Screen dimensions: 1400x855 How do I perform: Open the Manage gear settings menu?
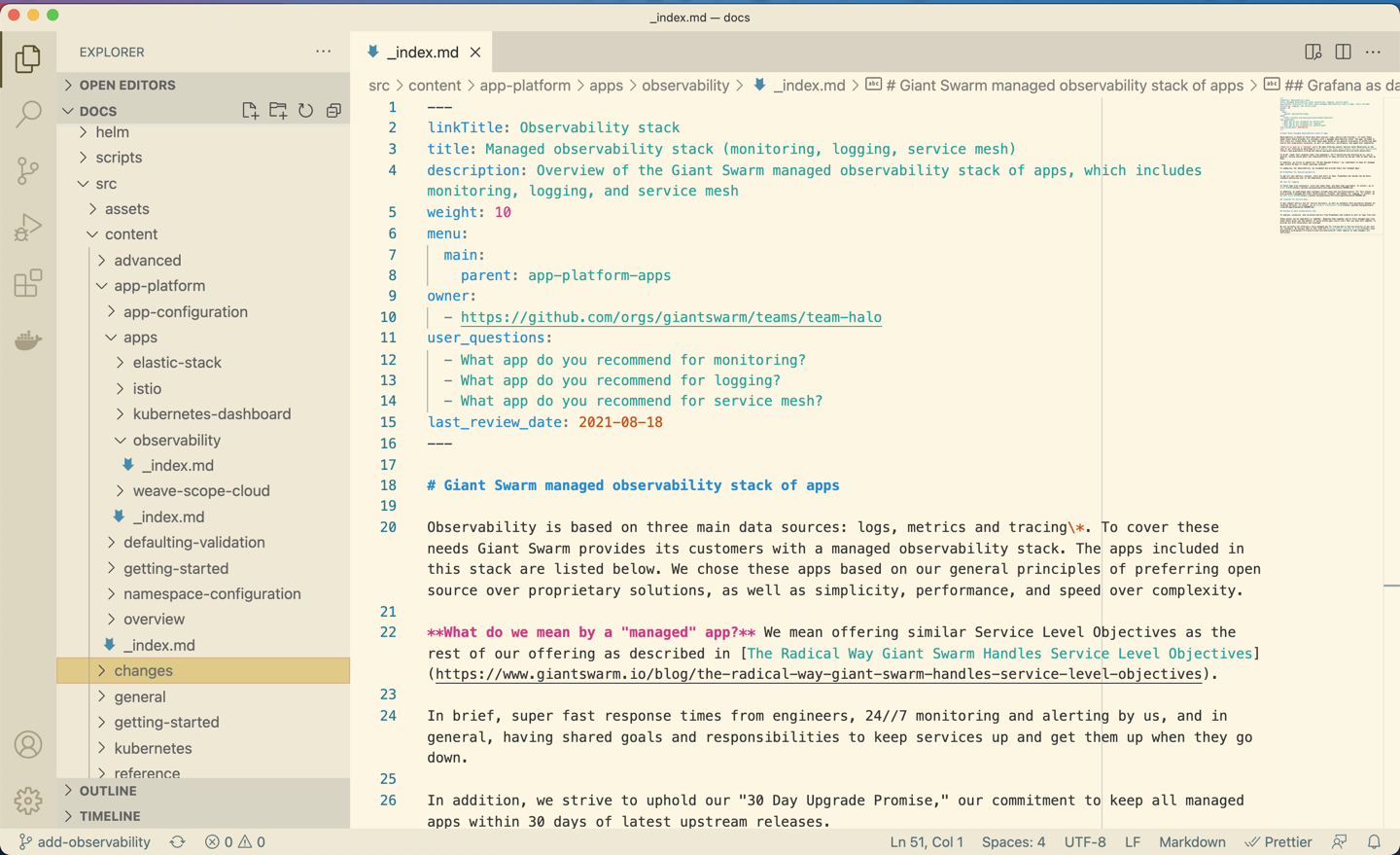click(28, 800)
